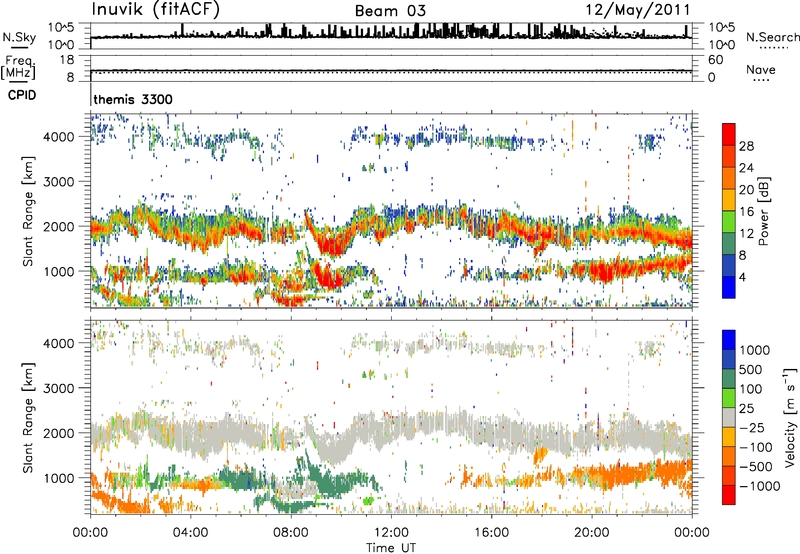Image resolution: width=800 pixels, height=554 pixels.
Task: Click the red bottom of the velocity colorbar
Action: point(729,495)
